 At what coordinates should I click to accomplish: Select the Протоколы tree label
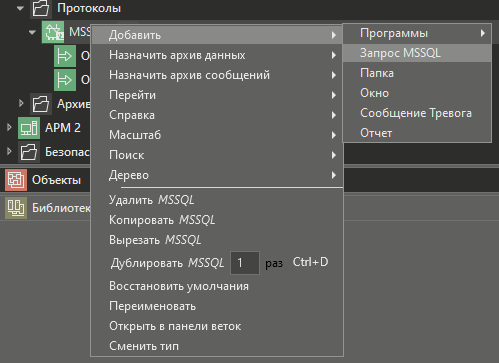tap(89, 8)
